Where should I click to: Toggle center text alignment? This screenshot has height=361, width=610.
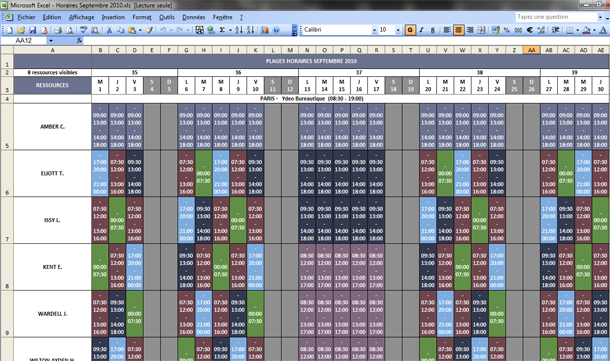pos(459,30)
